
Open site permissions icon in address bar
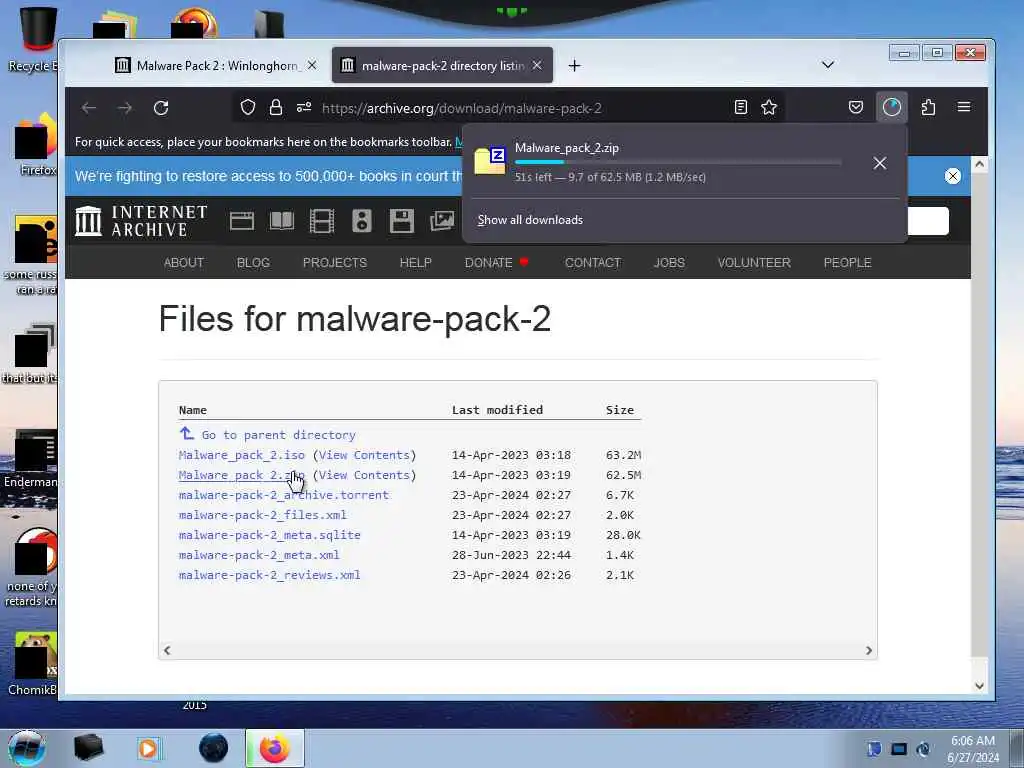point(304,108)
